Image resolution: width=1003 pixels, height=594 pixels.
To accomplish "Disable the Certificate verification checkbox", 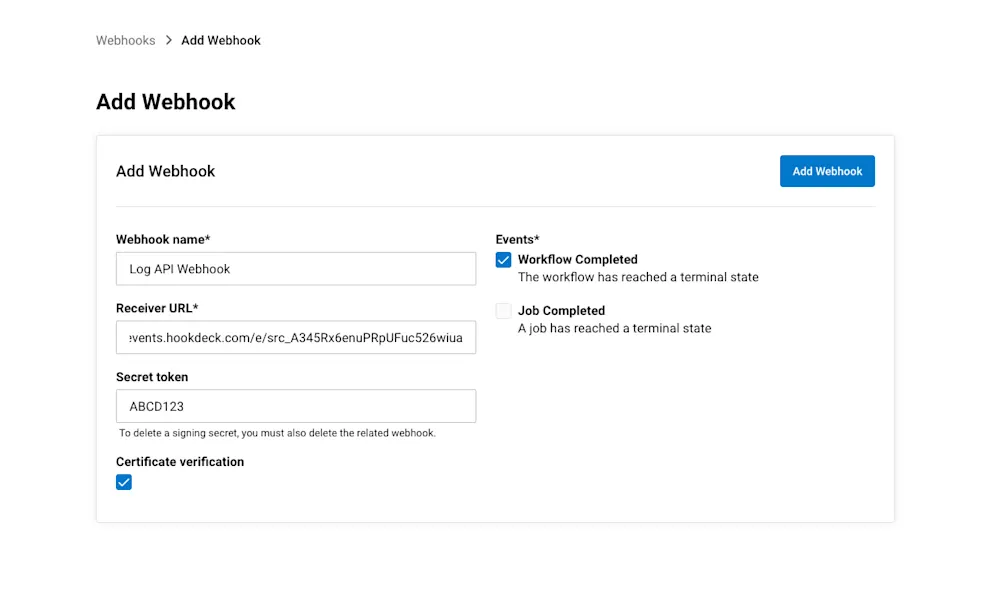I will 124,482.
